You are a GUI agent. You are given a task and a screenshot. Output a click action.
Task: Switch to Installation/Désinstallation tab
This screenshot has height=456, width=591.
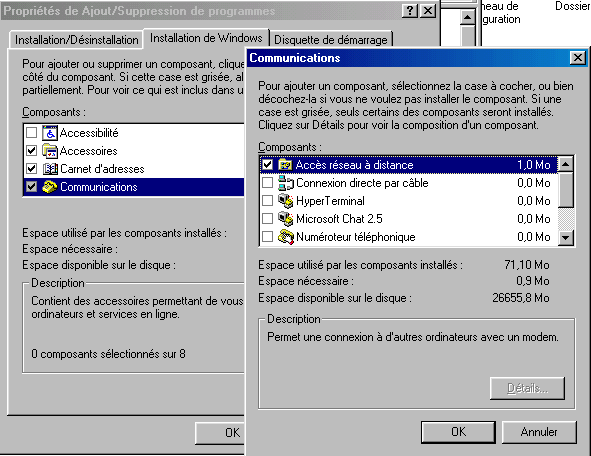click(x=77, y=40)
